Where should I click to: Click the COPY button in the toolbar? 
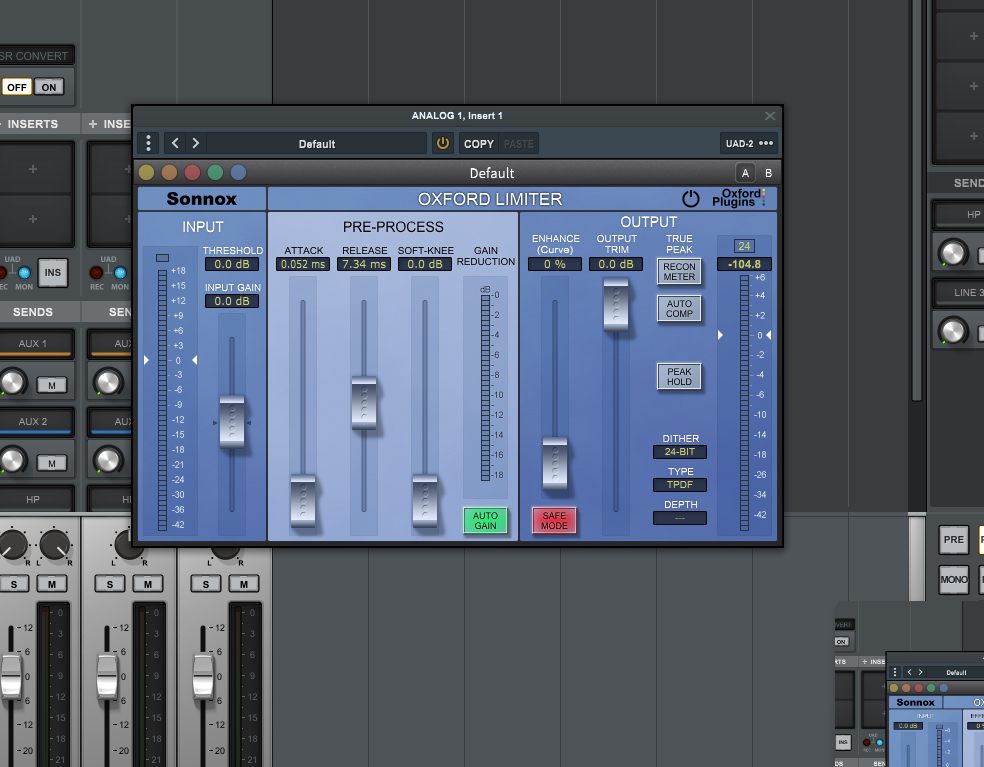tap(479, 143)
